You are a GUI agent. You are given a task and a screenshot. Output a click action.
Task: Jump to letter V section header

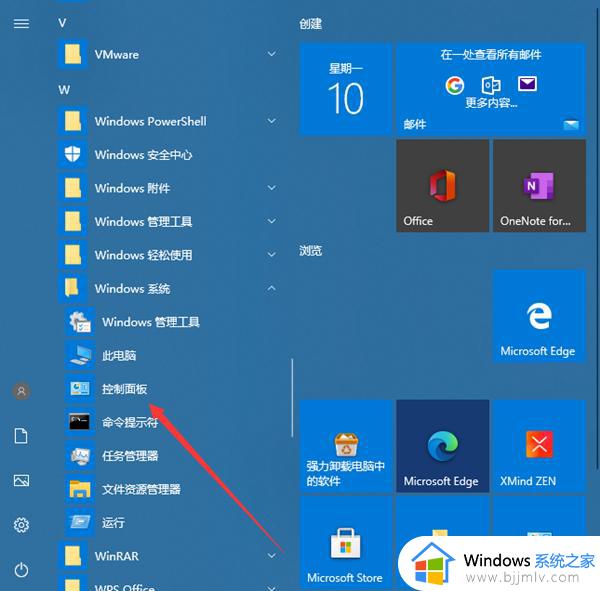(x=62, y=23)
